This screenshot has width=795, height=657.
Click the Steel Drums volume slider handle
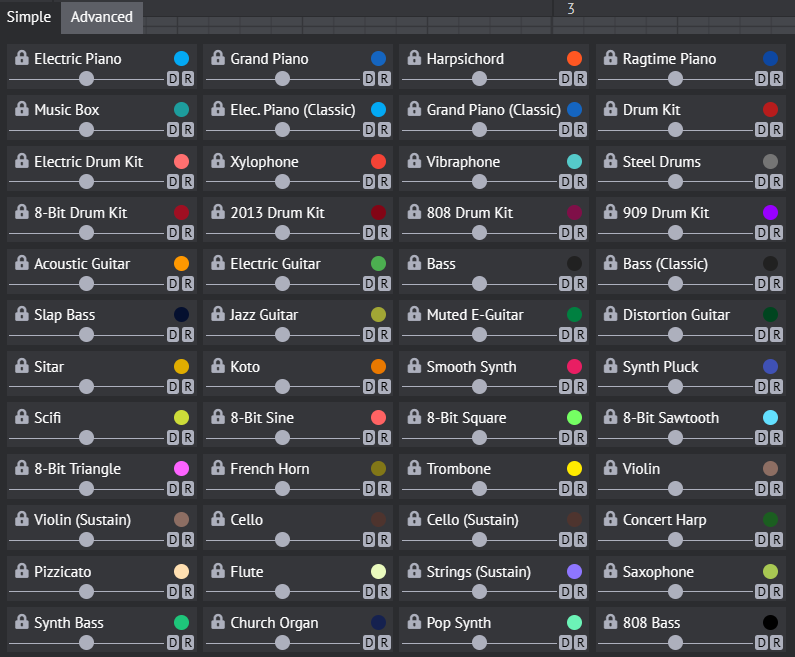click(675, 181)
